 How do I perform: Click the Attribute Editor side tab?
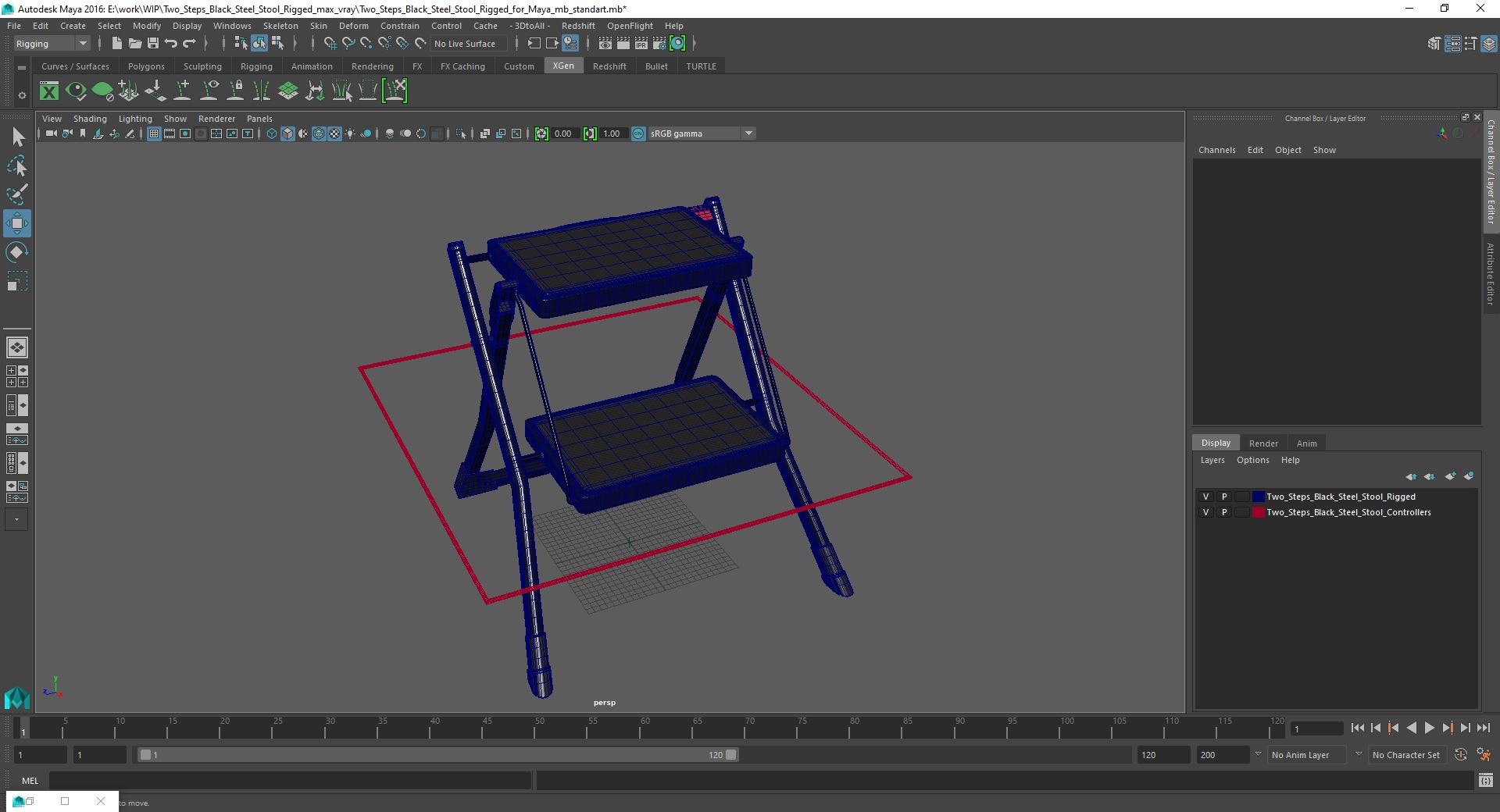tap(1491, 273)
